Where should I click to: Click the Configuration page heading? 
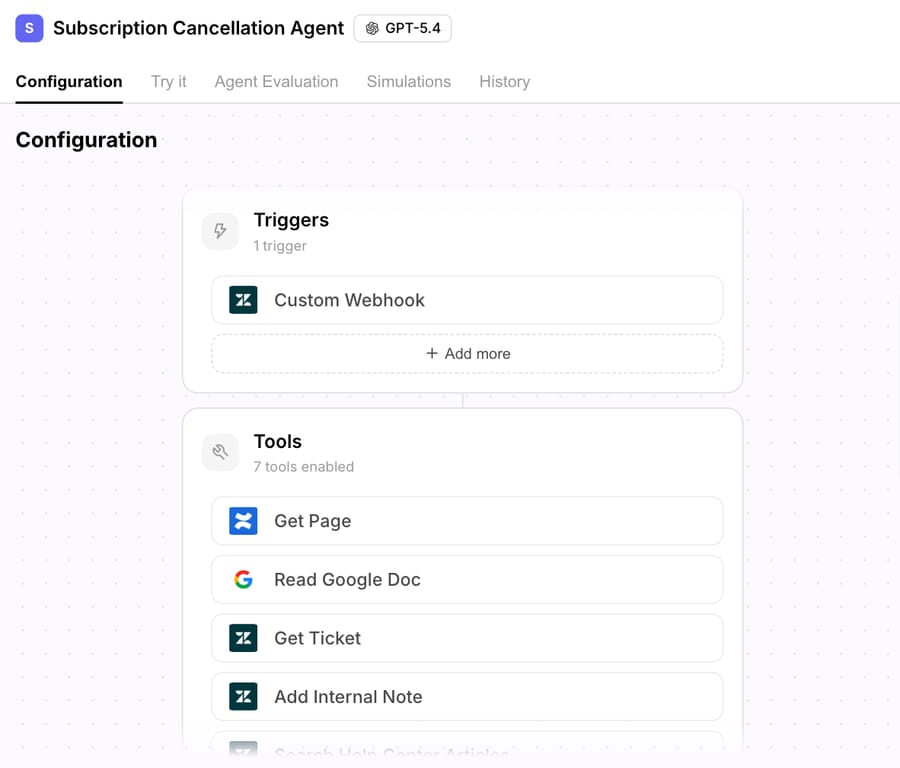pos(86,140)
